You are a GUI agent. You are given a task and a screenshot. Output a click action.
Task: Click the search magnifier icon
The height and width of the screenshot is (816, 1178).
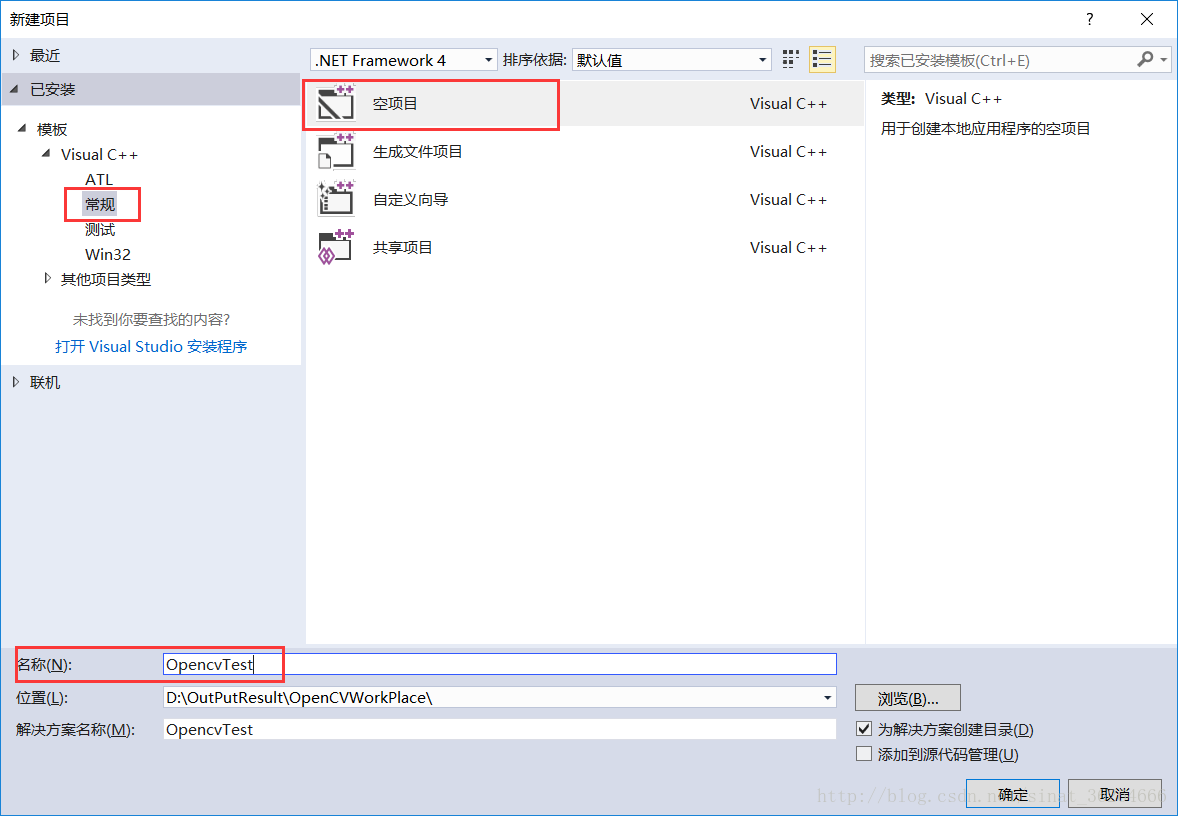pos(1145,59)
